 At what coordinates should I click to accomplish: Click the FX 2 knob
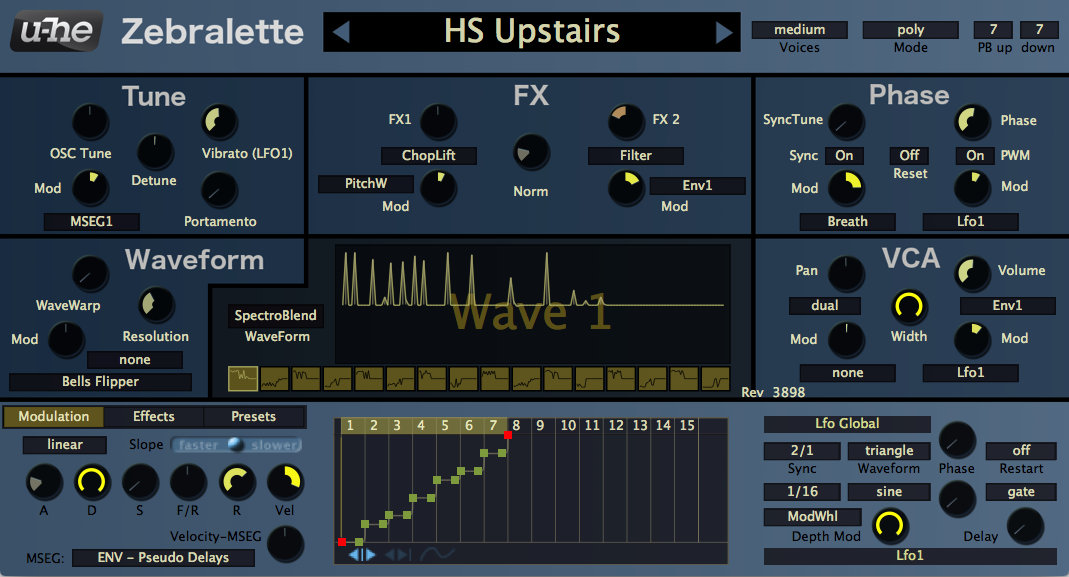(x=626, y=122)
